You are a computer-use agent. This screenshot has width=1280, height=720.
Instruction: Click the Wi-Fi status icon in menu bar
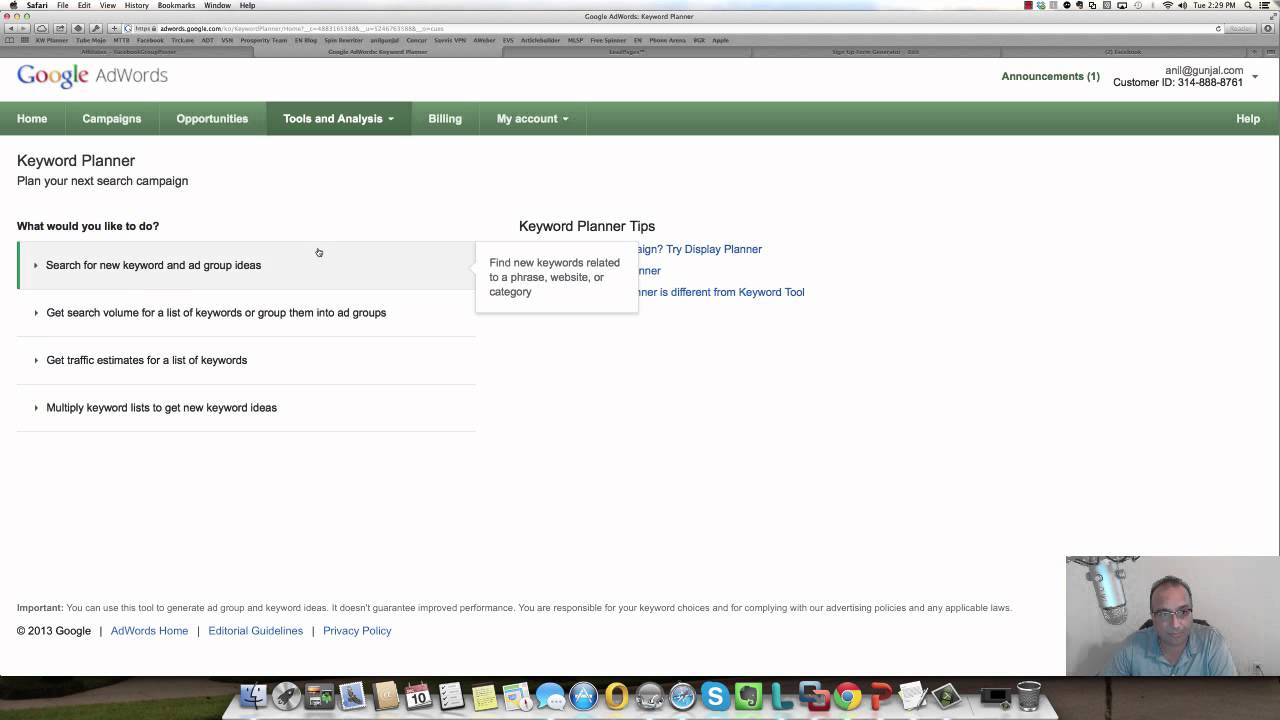[x=1167, y=5]
